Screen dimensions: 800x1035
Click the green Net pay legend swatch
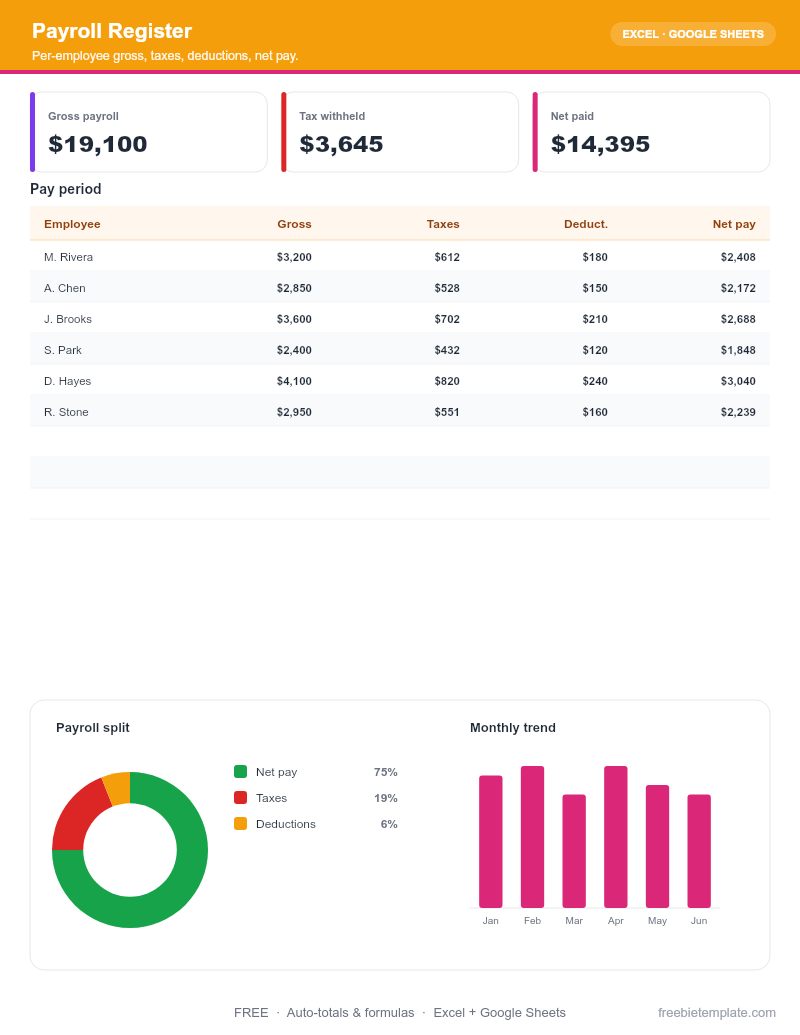[x=240, y=772]
